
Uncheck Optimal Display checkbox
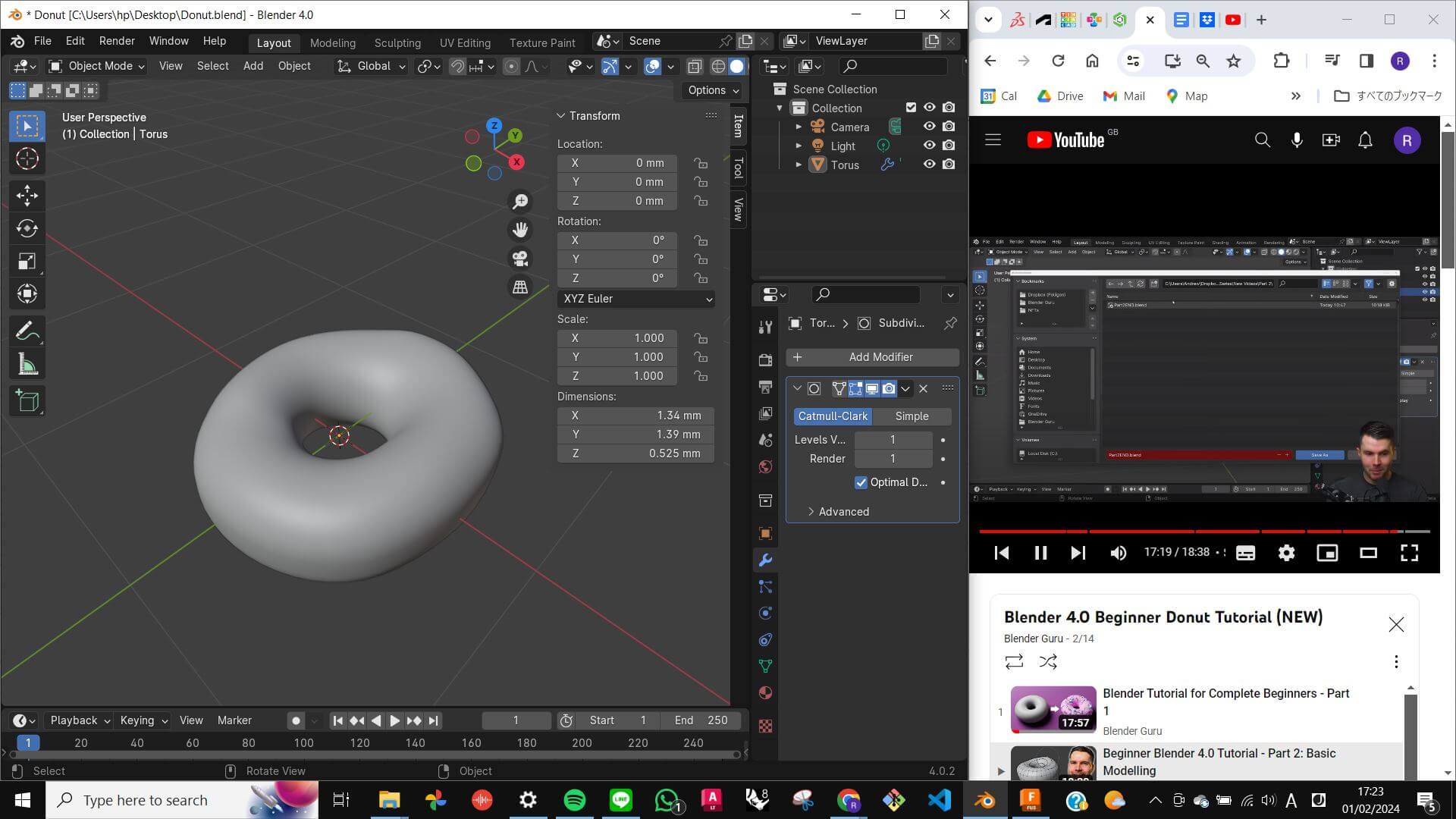(x=861, y=482)
